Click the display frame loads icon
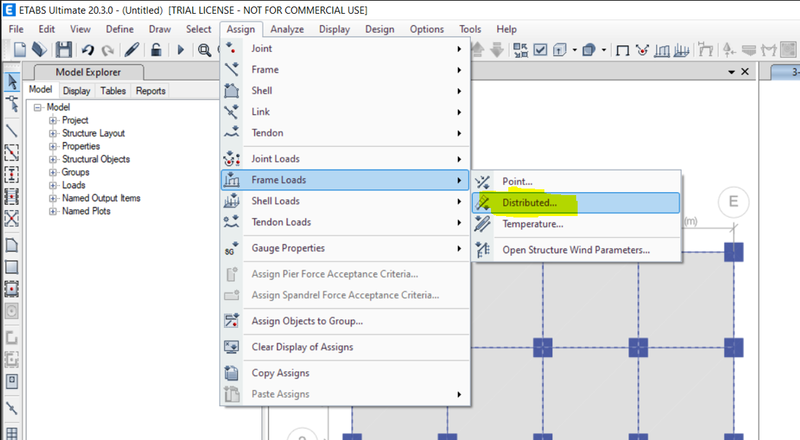800x440 pixels. pyautogui.click(x=662, y=50)
